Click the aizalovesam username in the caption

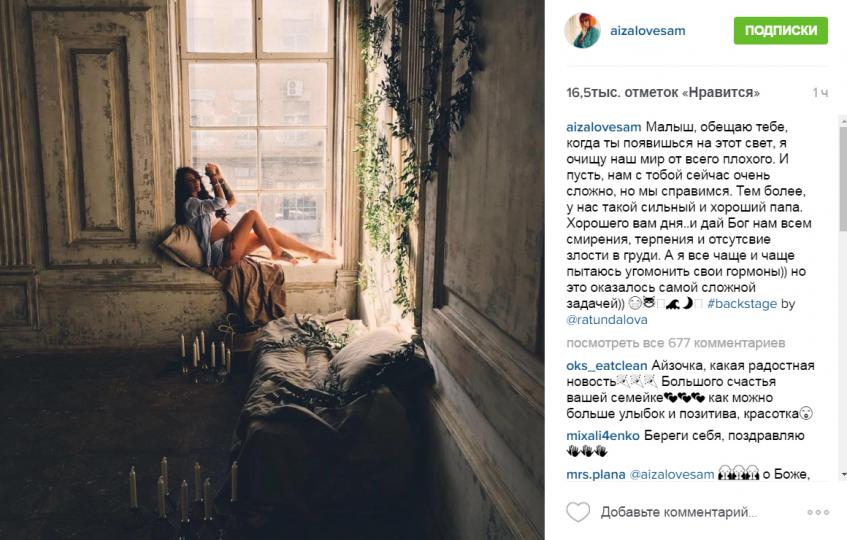603,127
